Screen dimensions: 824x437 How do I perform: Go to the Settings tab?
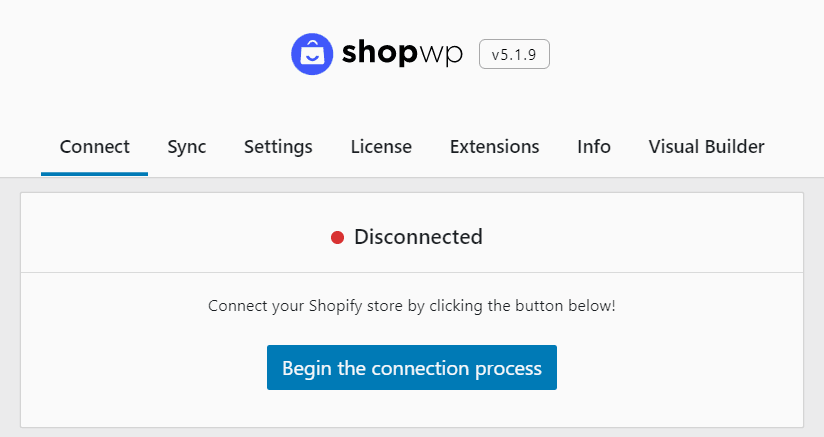coord(278,147)
